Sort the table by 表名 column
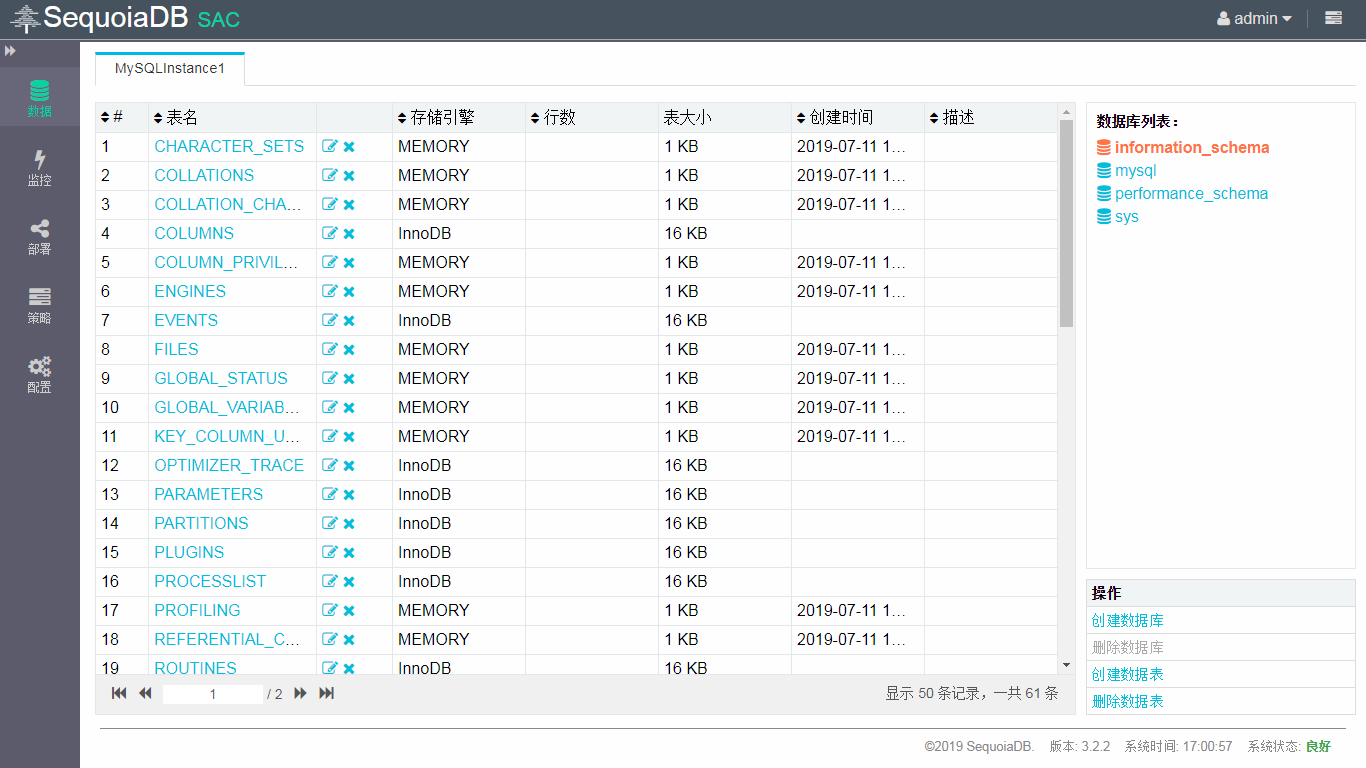The height and width of the screenshot is (768, 1366). click(176, 118)
